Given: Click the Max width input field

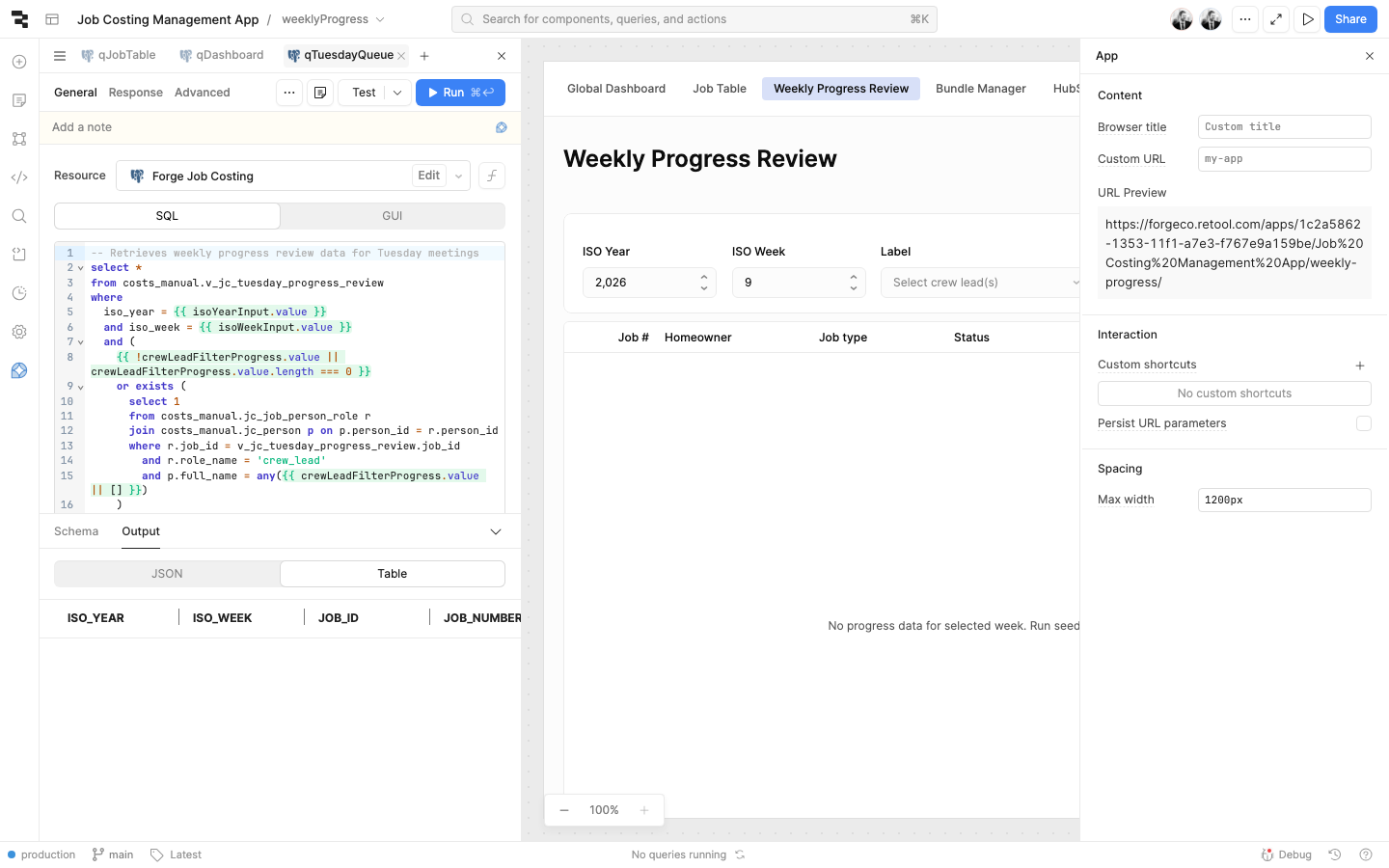Looking at the screenshot, I should point(1284,500).
